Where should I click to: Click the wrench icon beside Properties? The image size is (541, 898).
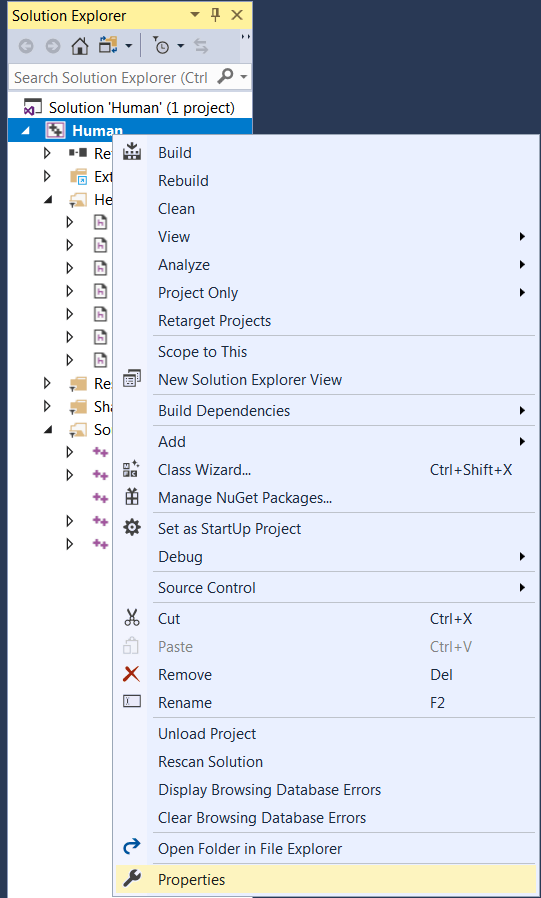click(x=132, y=879)
